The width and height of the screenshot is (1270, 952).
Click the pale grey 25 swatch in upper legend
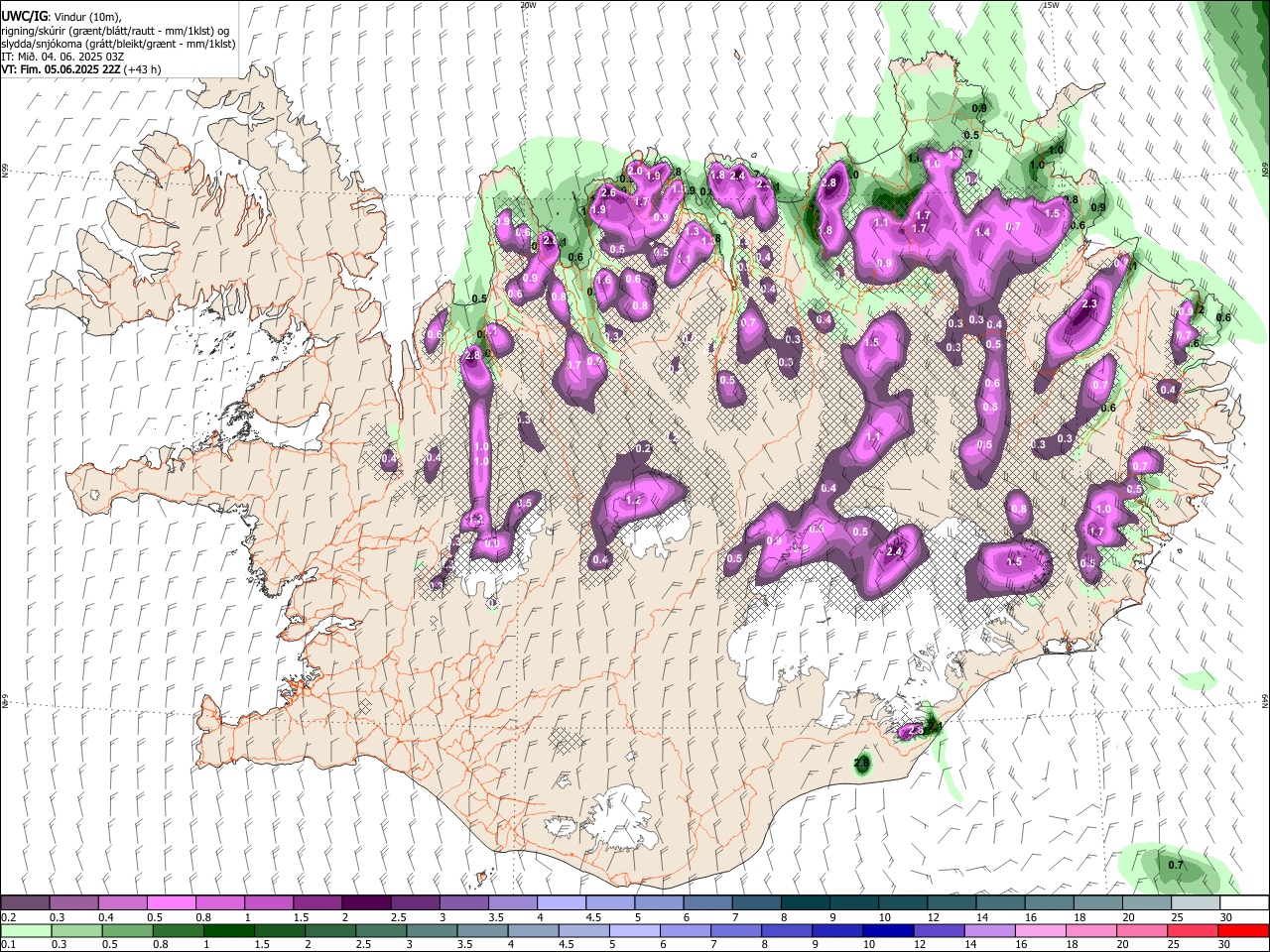(x=1196, y=903)
